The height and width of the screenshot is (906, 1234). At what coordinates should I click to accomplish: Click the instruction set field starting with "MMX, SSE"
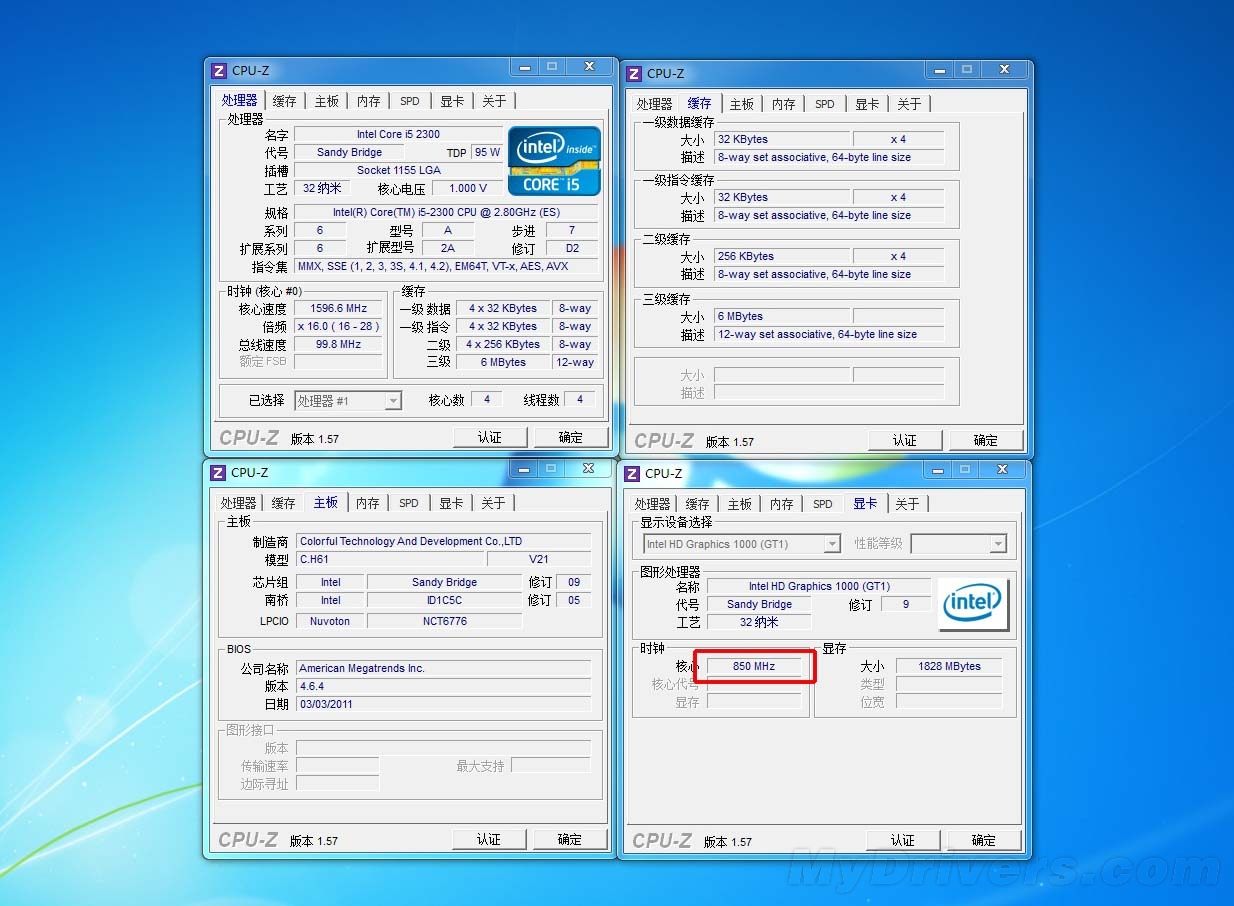point(446,266)
